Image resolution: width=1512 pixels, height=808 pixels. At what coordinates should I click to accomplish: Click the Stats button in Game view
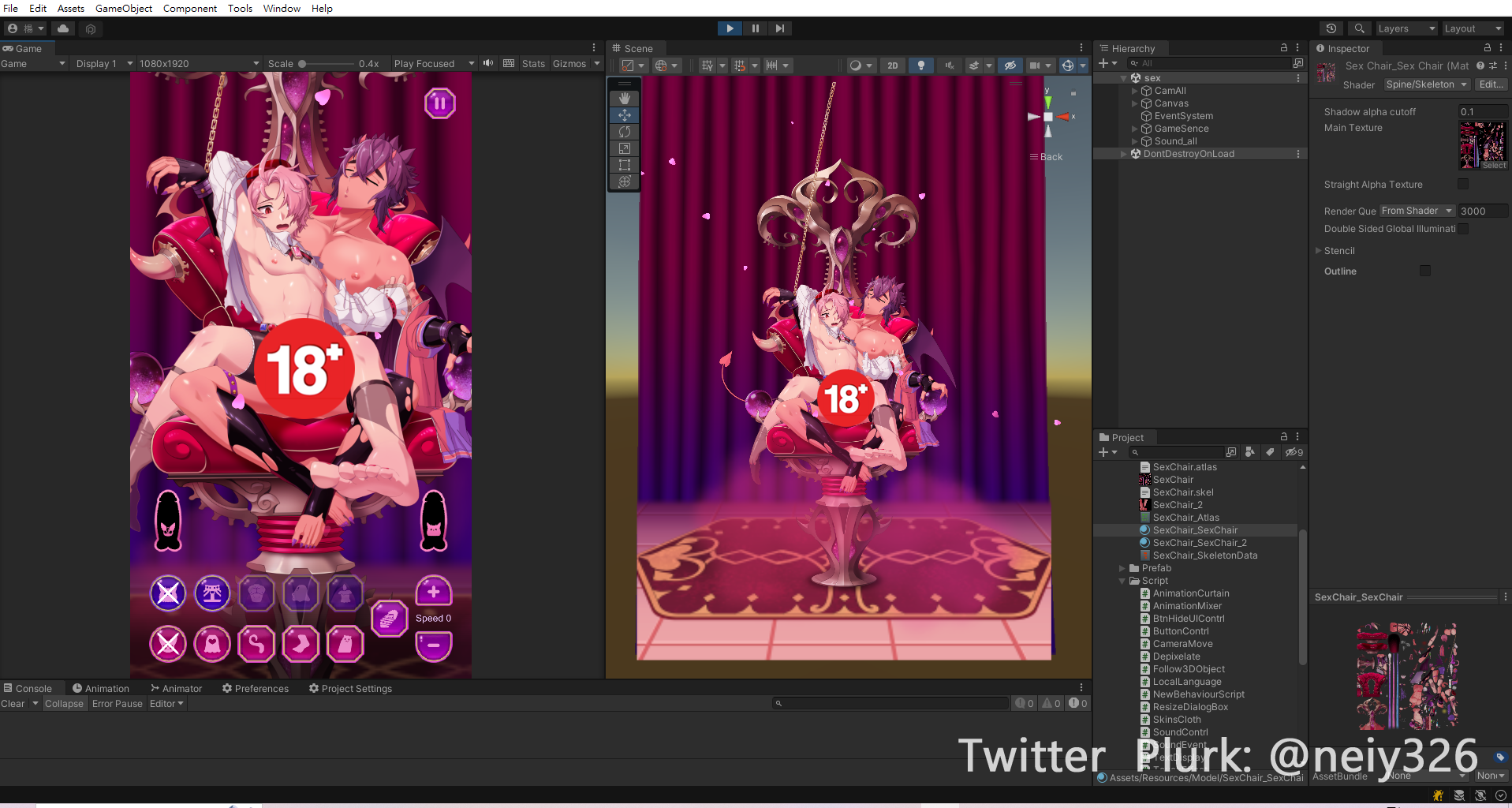[533, 64]
